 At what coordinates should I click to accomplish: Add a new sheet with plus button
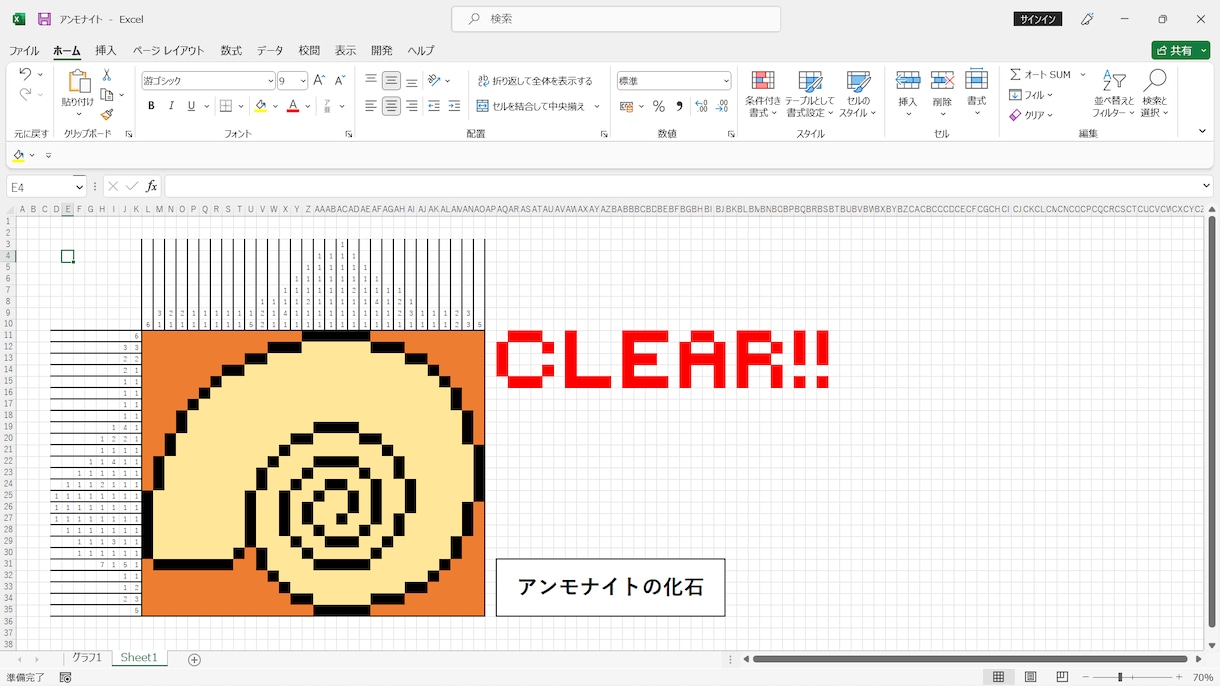click(194, 660)
